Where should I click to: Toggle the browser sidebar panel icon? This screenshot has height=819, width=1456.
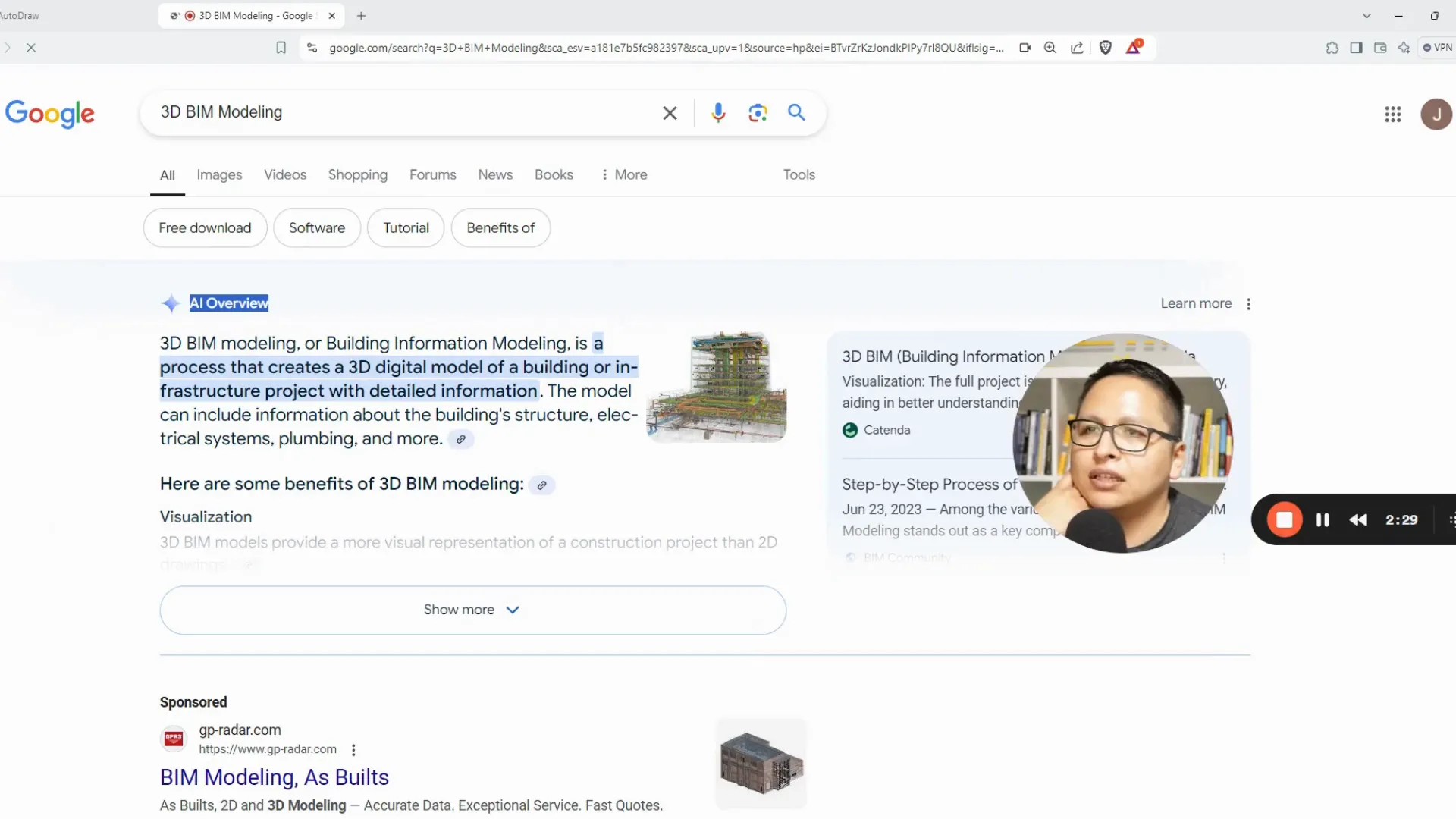coord(1356,48)
